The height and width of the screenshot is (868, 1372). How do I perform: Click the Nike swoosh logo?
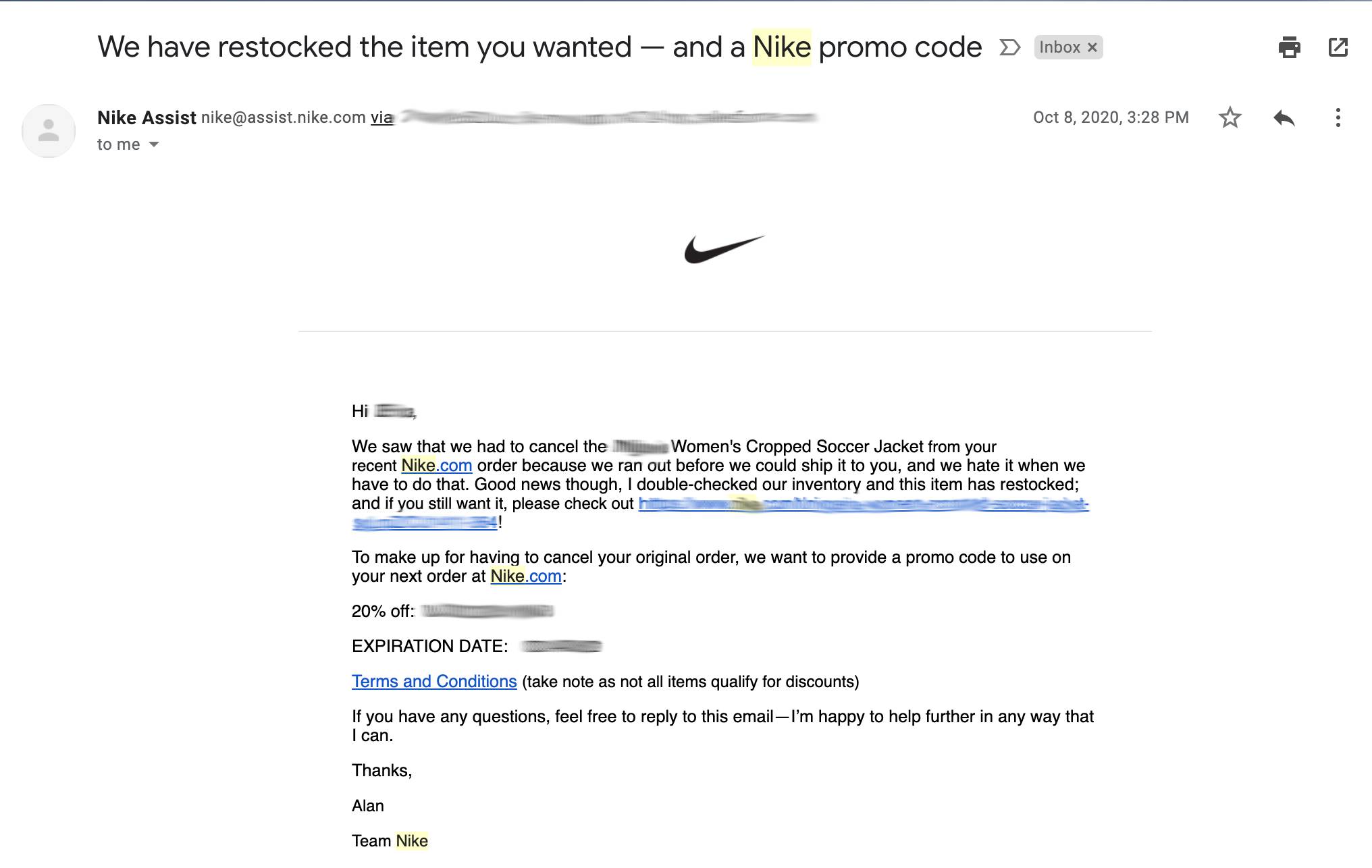click(x=724, y=249)
